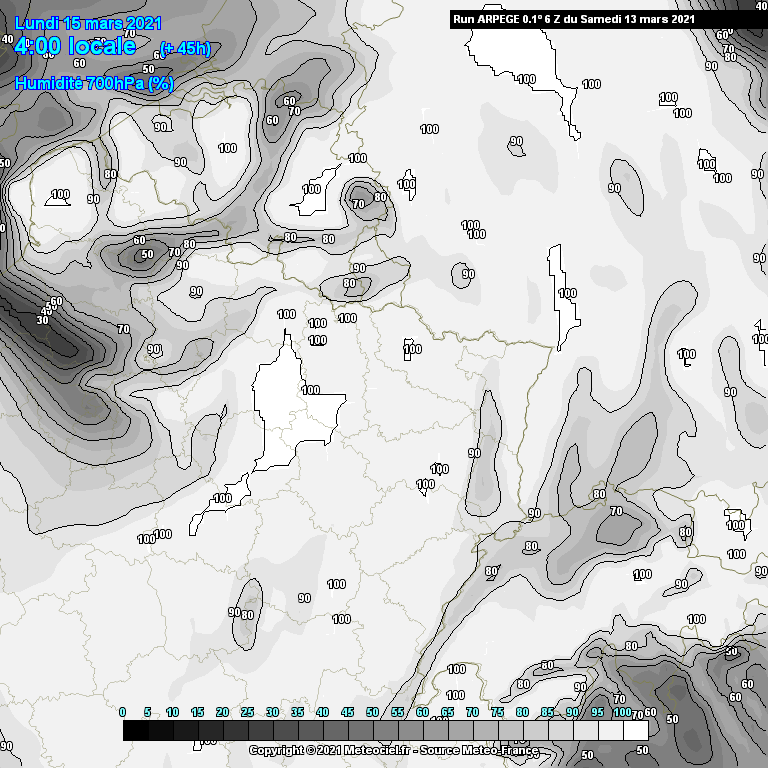This screenshot has height=768, width=768.
Task: Click the '(+ 45h)' forecast offset label
Action: click(185, 49)
